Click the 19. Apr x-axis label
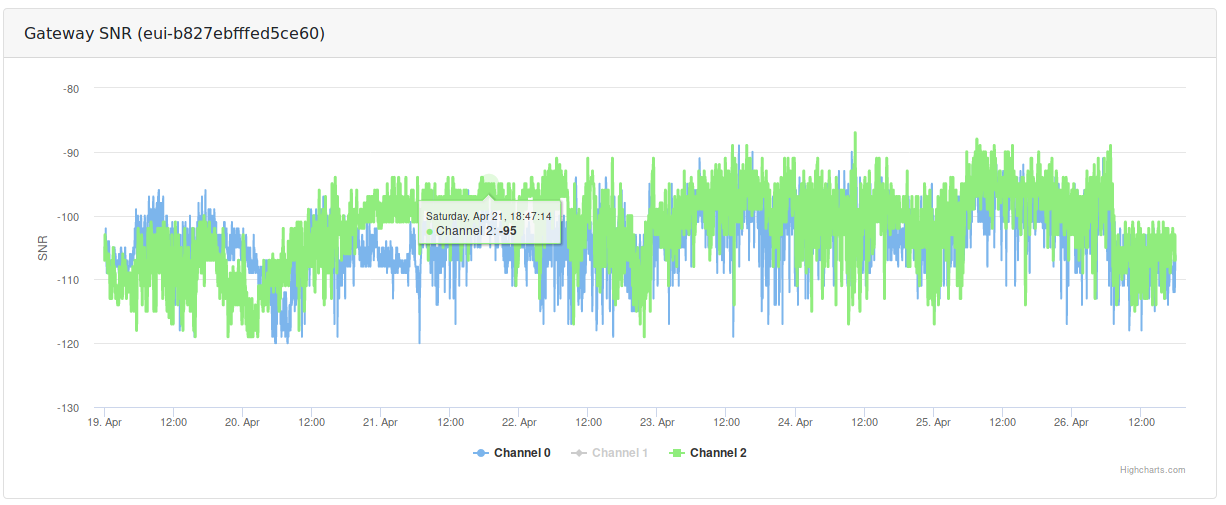Viewport: 1226px width, 505px height. pos(105,423)
